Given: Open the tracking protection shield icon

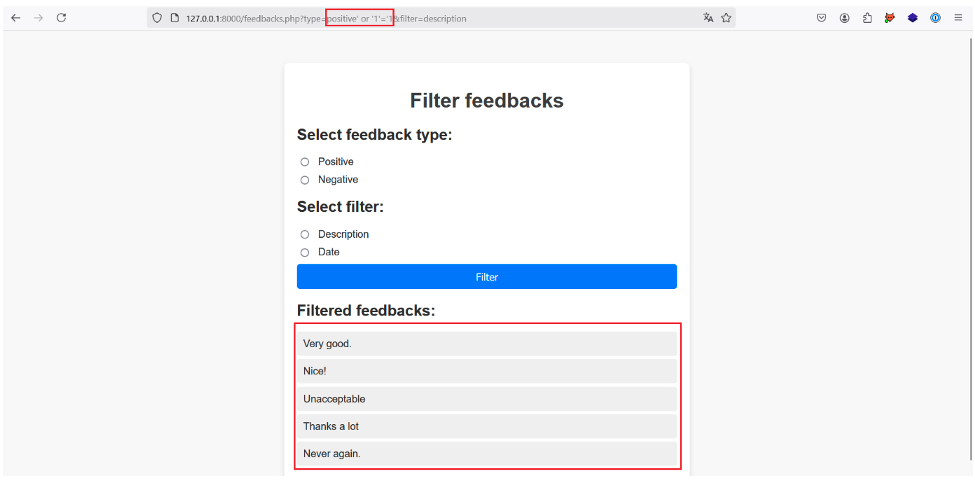Looking at the screenshot, I should coord(157,18).
